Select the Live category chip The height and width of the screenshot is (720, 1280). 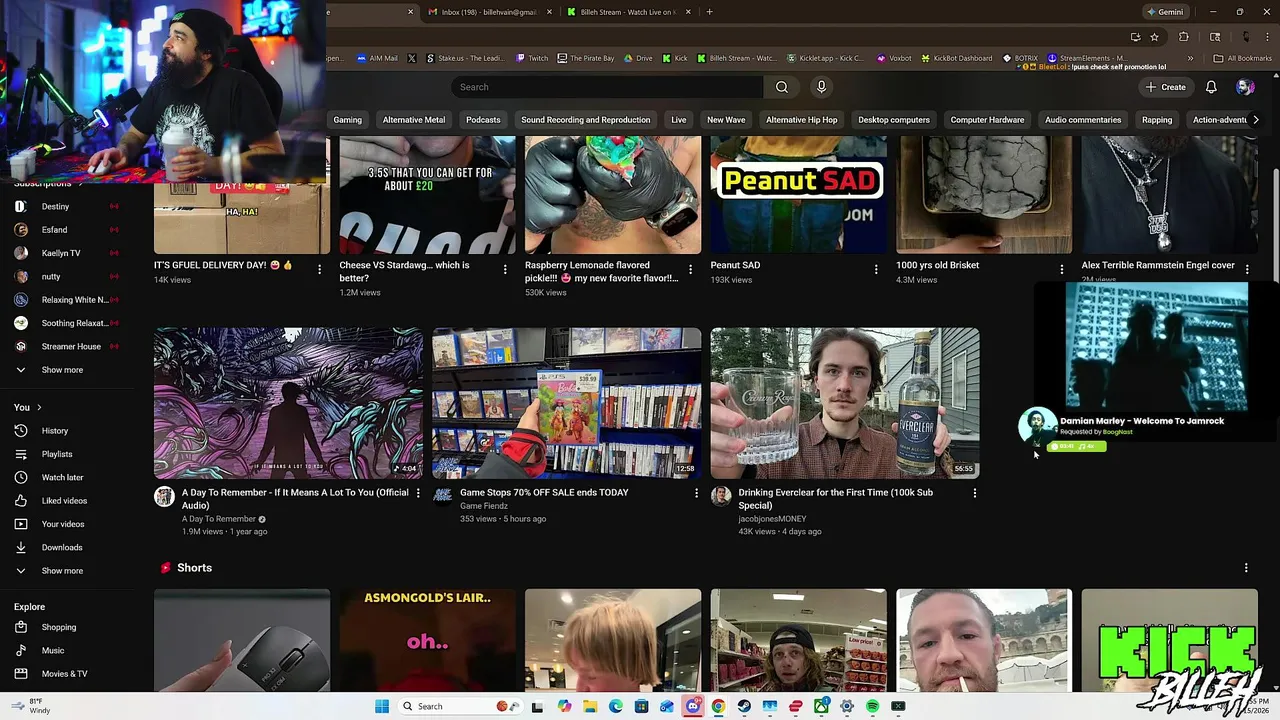[679, 120]
